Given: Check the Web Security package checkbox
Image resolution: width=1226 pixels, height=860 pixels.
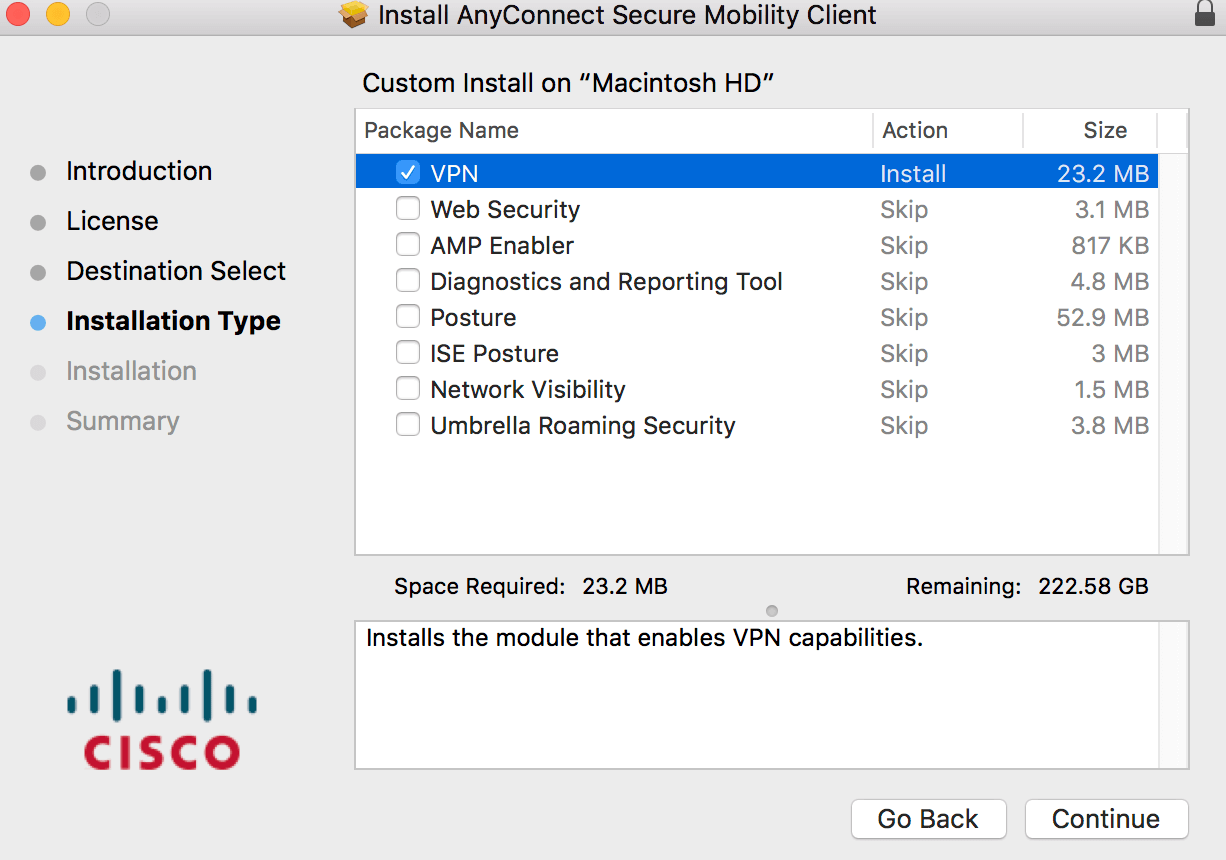Looking at the screenshot, I should pos(408,209).
